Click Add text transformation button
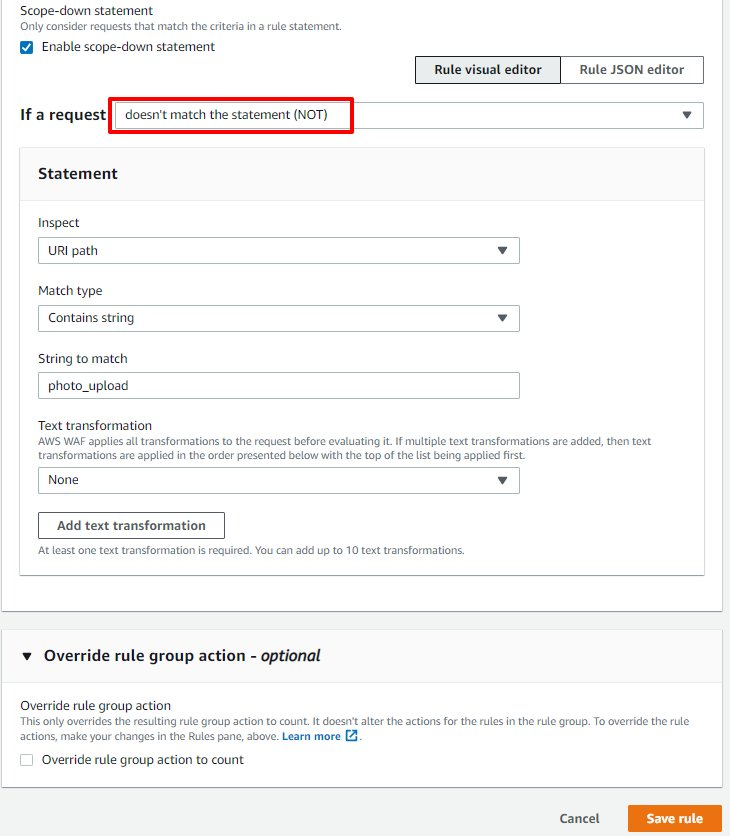 [x=131, y=526]
